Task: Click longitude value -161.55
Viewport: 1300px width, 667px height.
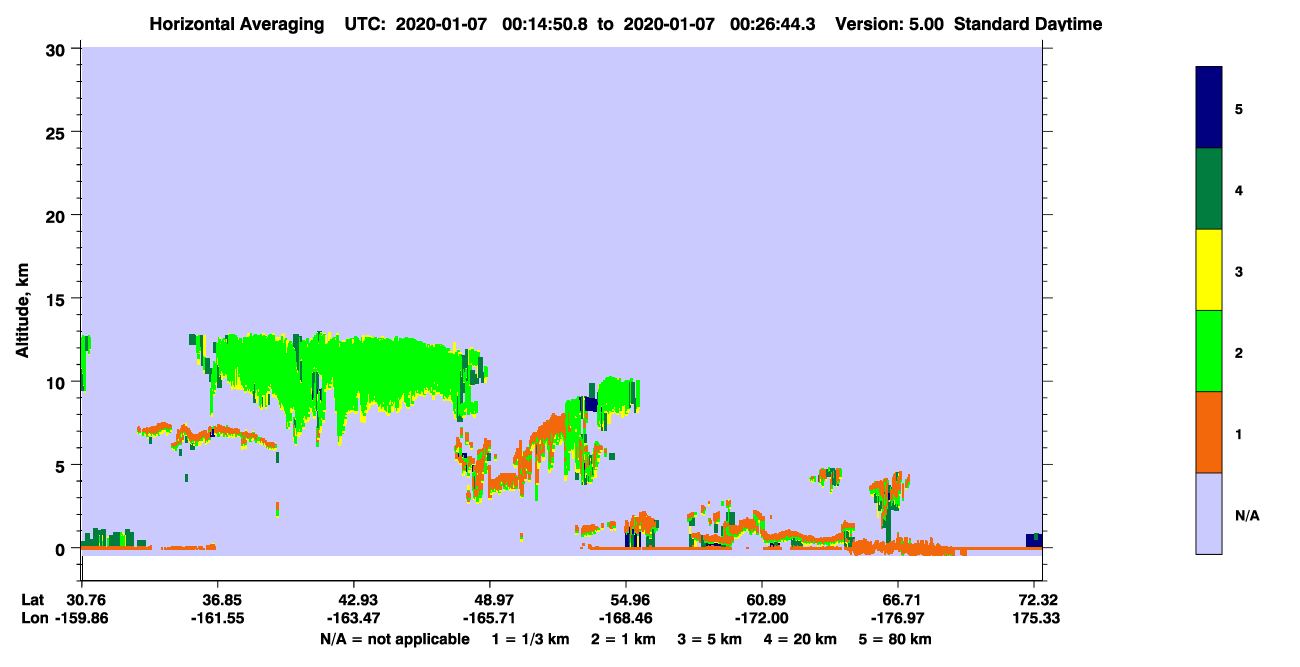Action: coord(218,618)
